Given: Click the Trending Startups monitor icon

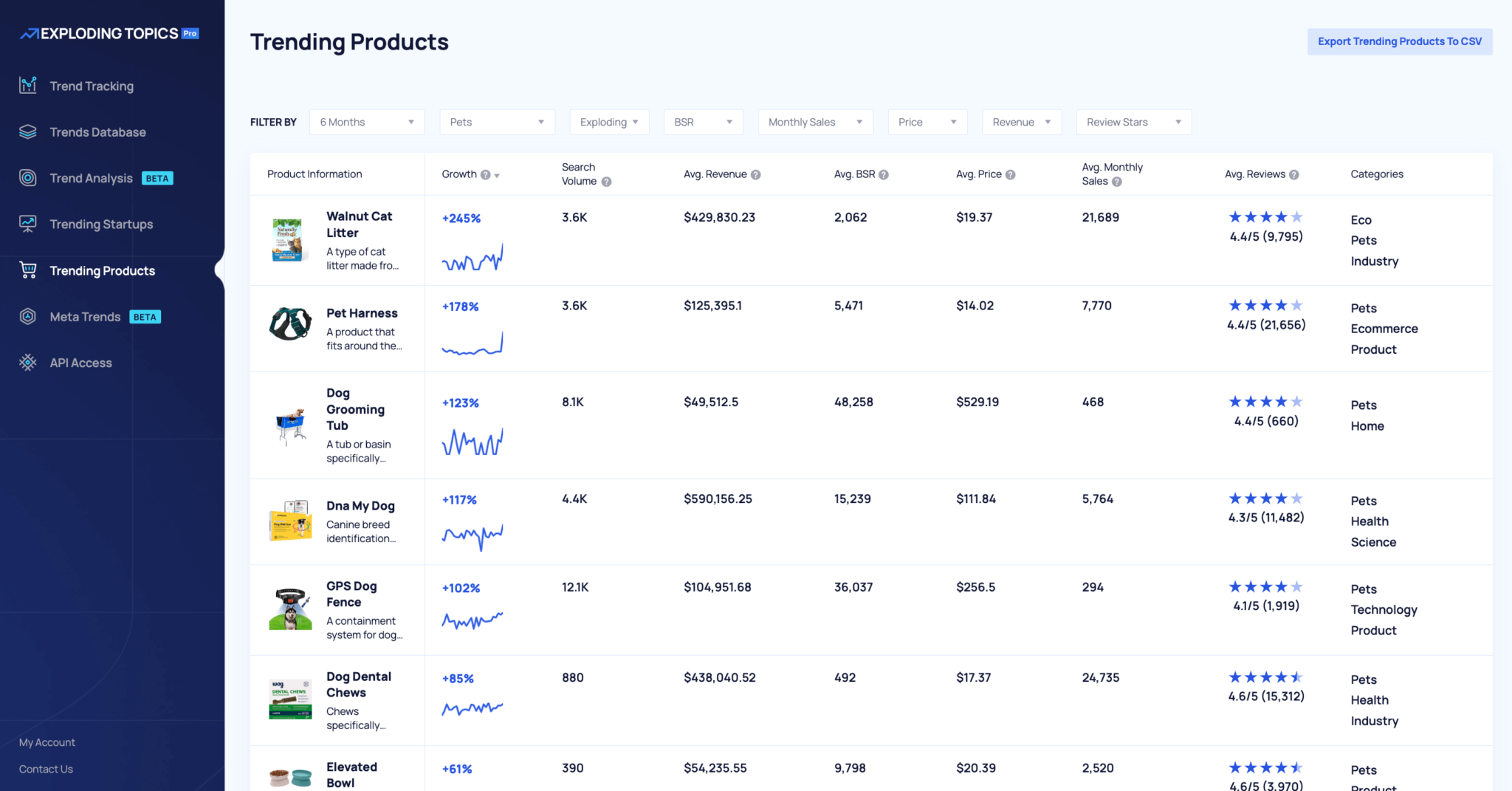Looking at the screenshot, I should coord(28,224).
